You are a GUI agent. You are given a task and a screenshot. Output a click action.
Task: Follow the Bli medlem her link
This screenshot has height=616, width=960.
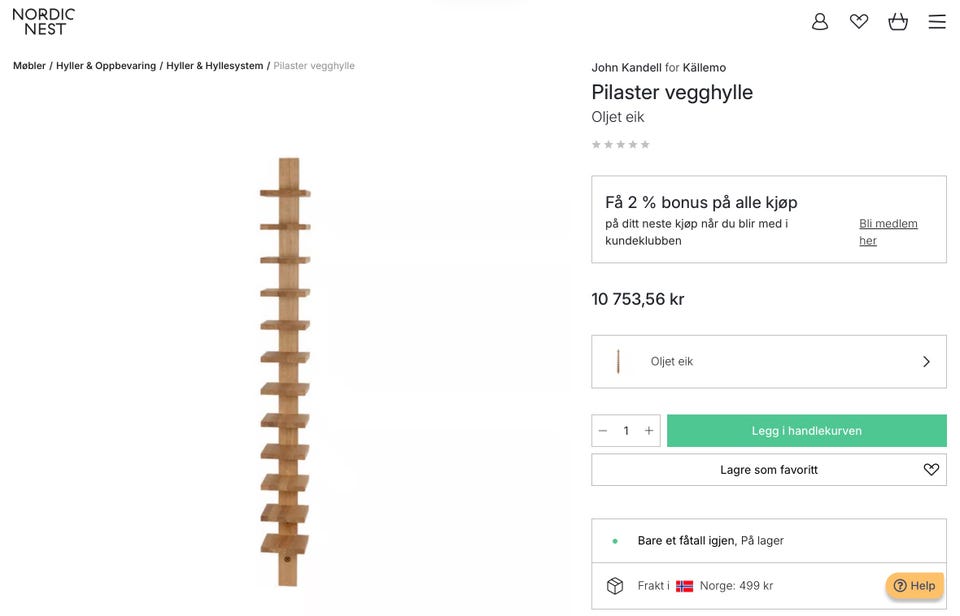click(888, 232)
